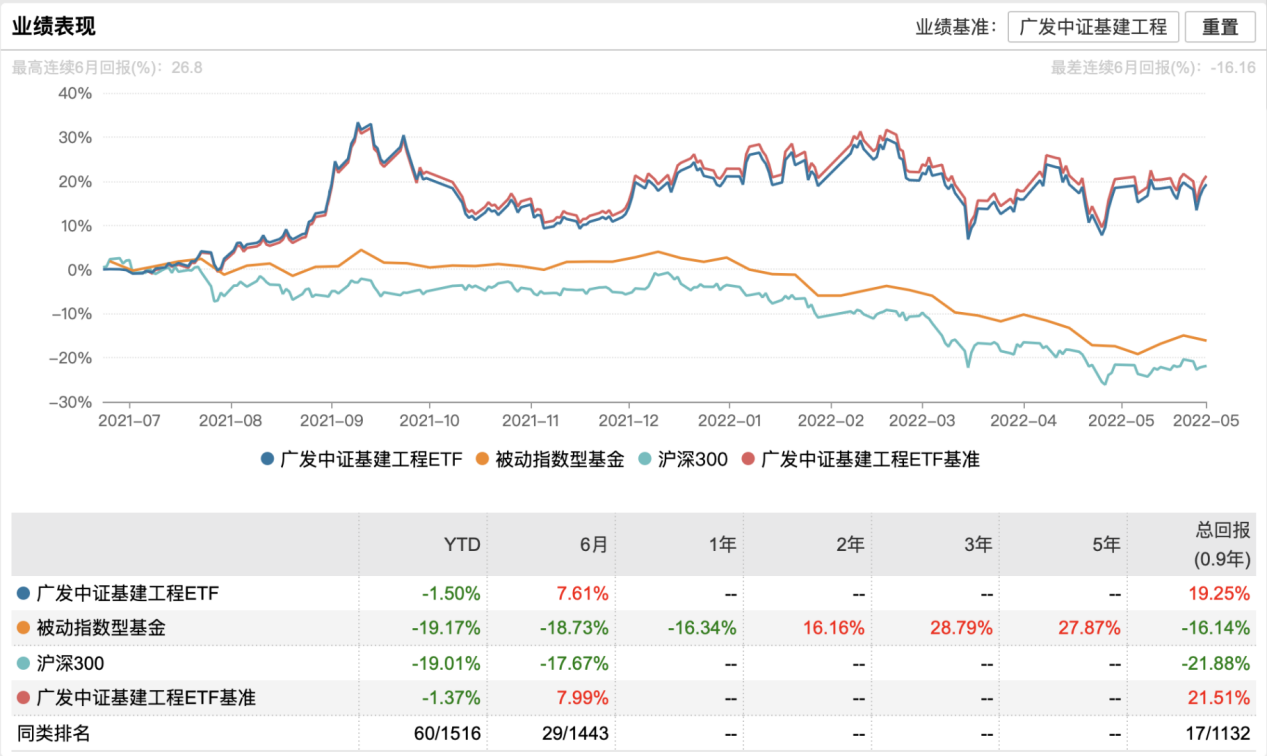Toggle 广发中证基建工程ETF基准 legend series

click(860, 460)
